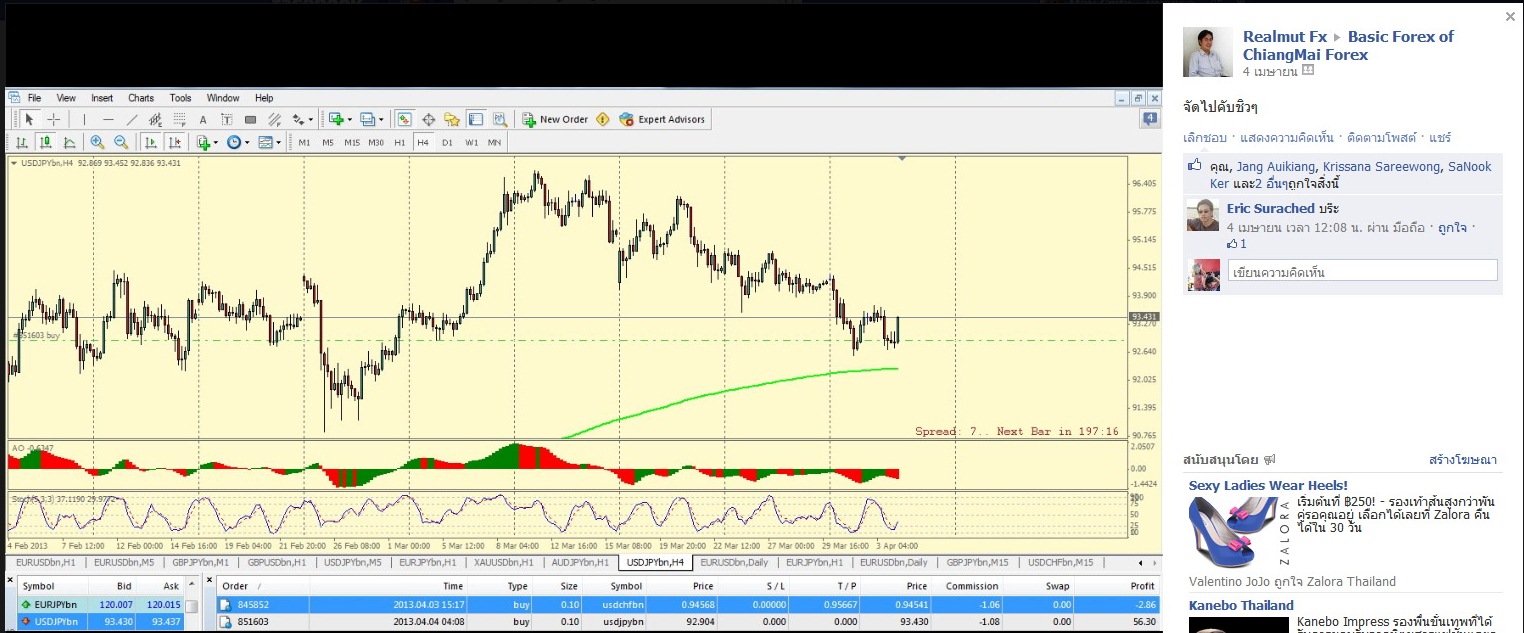
Task: Select the equidistant channel tool
Action: point(155,119)
